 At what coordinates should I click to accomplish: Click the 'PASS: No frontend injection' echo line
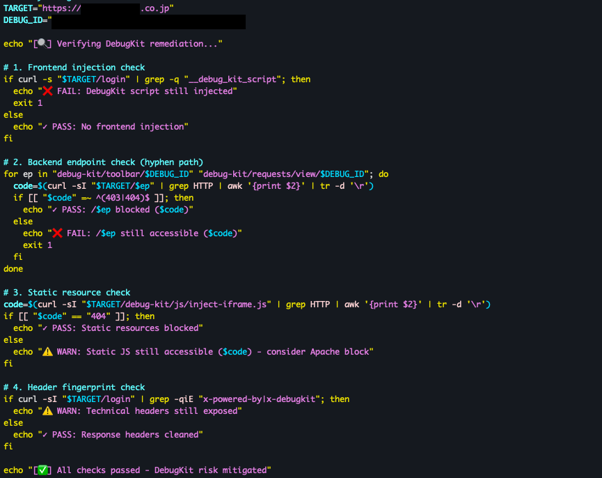(101, 127)
